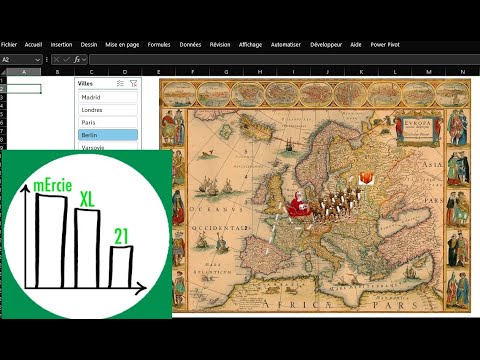Screen dimensions: 480x360
Task: Click the Europa title cartouche on map
Action: point(418,130)
